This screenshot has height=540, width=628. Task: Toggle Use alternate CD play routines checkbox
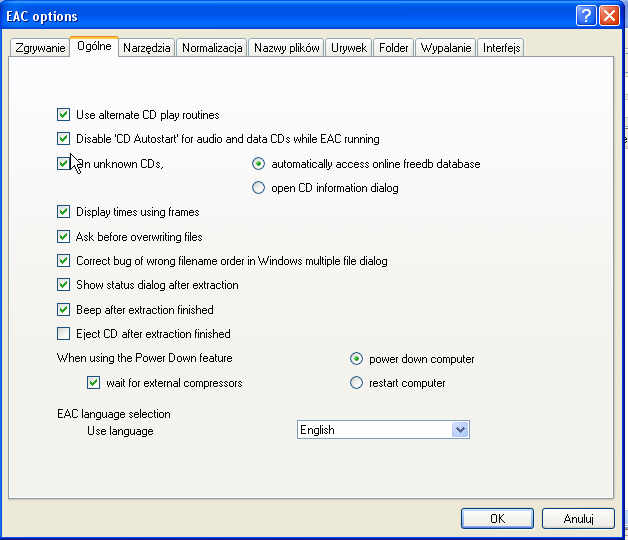tap(63, 115)
